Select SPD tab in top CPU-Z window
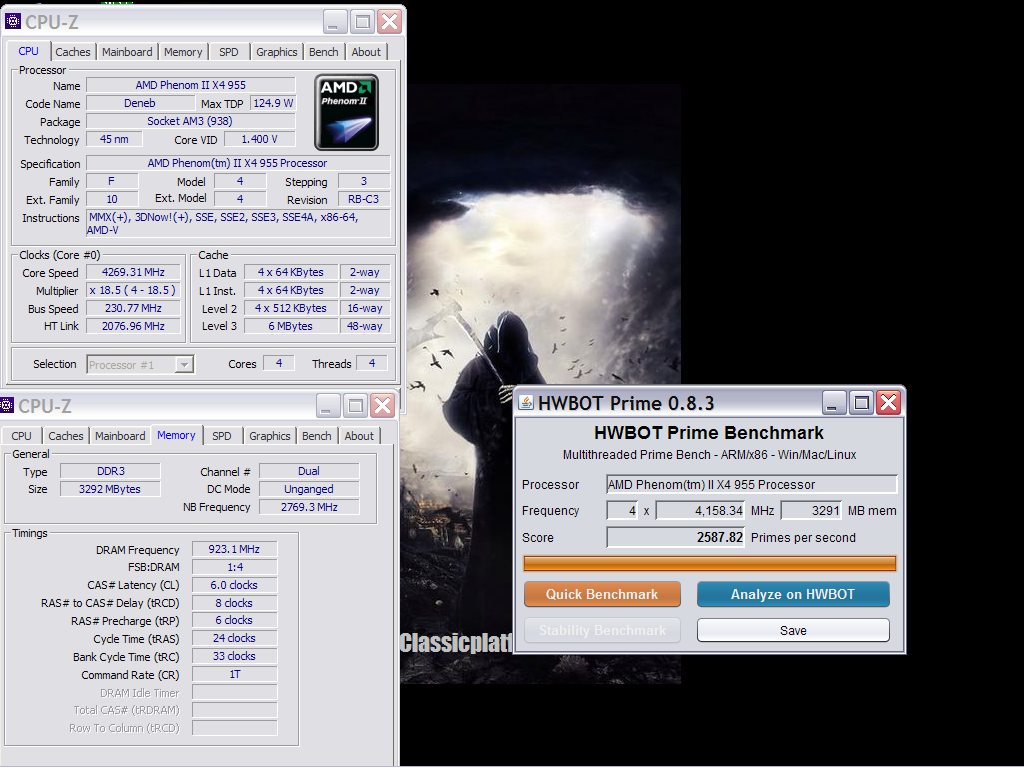The width and height of the screenshot is (1024, 768). pyautogui.click(x=229, y=52)
